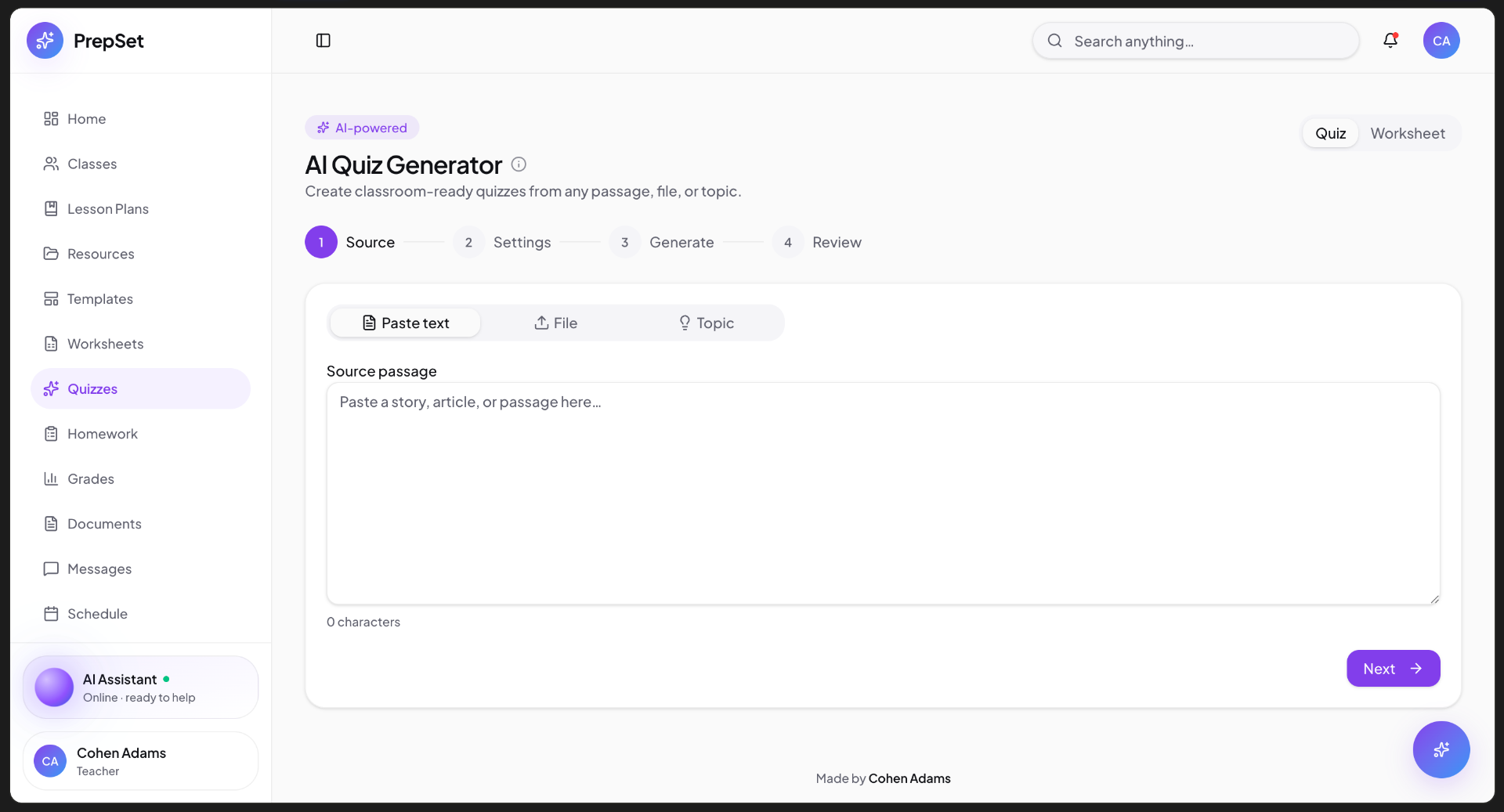The width and height of the screenshot is (1504, 812).
Task: Open the floating AI sparkle button
Action: click(x=1441, y=749)
